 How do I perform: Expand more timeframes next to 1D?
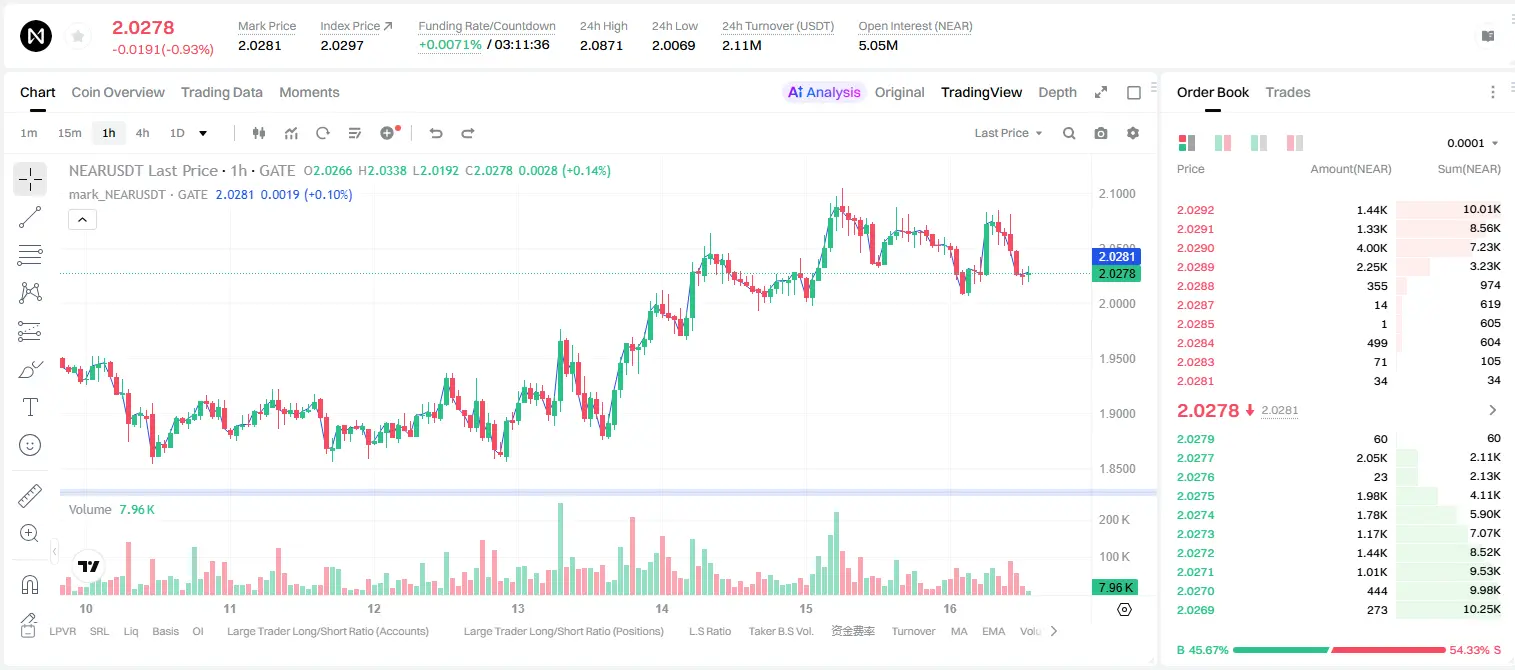coord(204,133)
